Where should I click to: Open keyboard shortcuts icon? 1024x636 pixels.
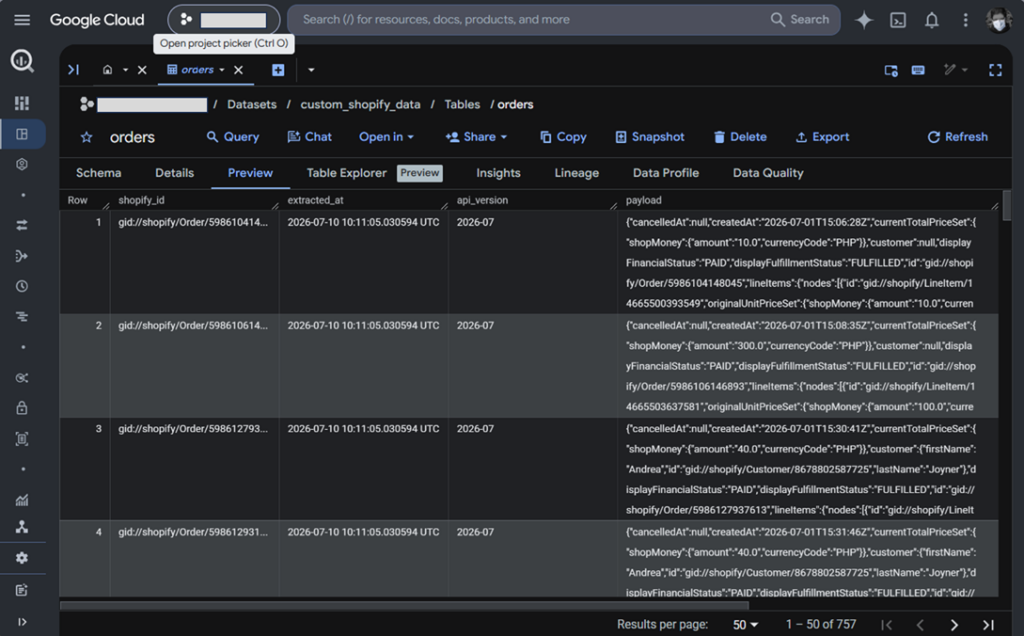point(918,70)
